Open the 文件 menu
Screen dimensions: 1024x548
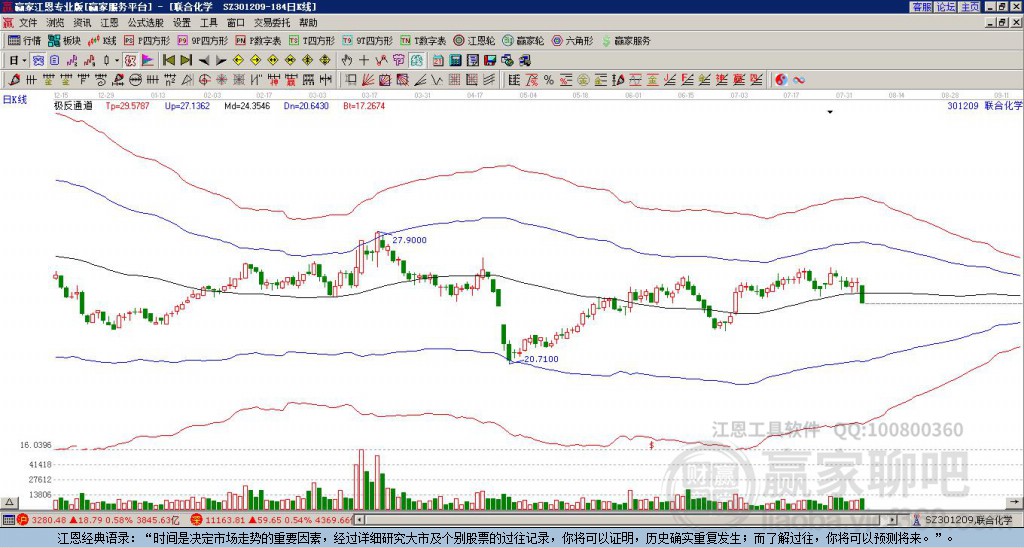coord(28,23)
